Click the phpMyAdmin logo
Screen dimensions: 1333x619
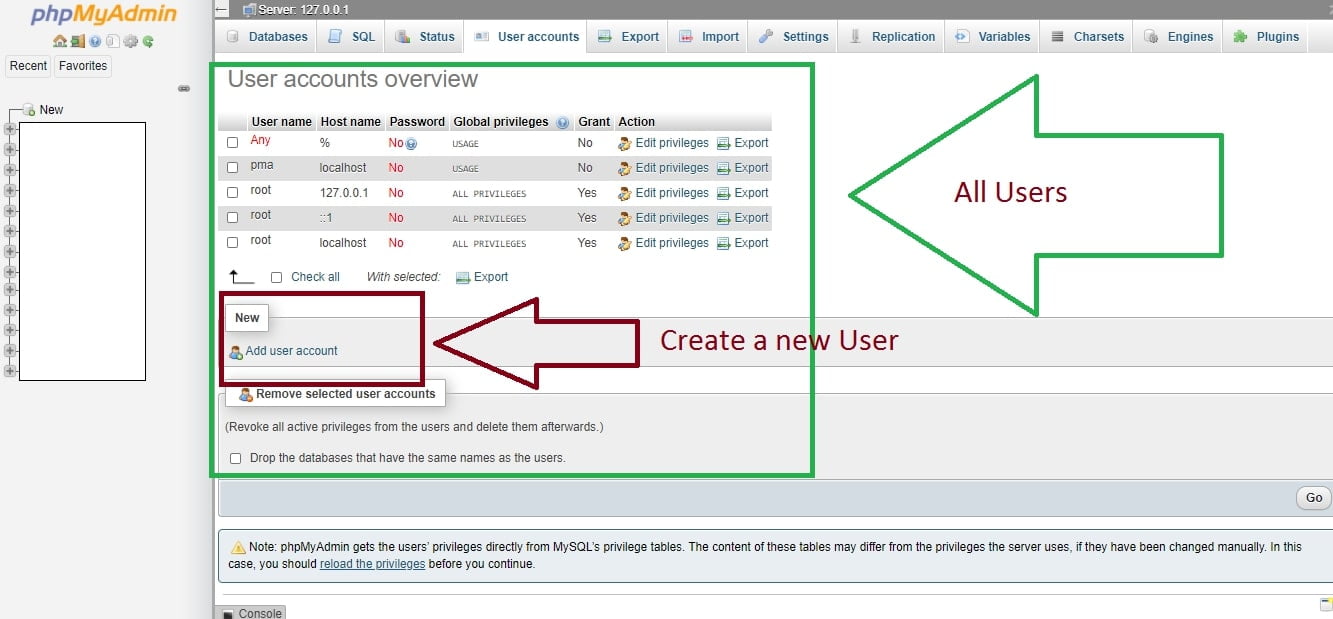coord(104,15)
